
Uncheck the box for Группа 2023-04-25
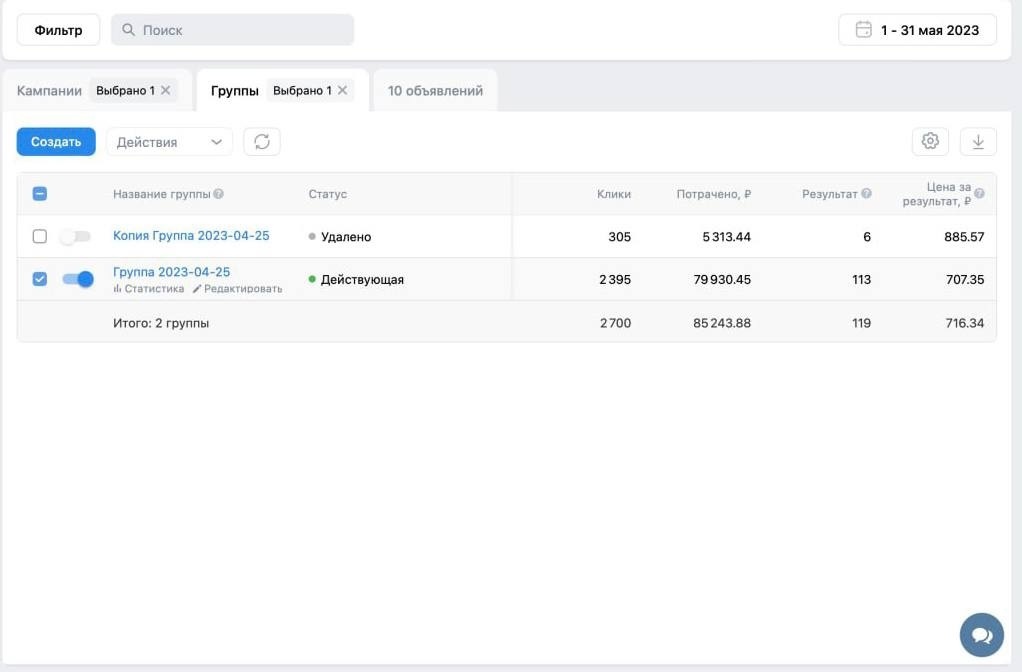coord(40,279)
